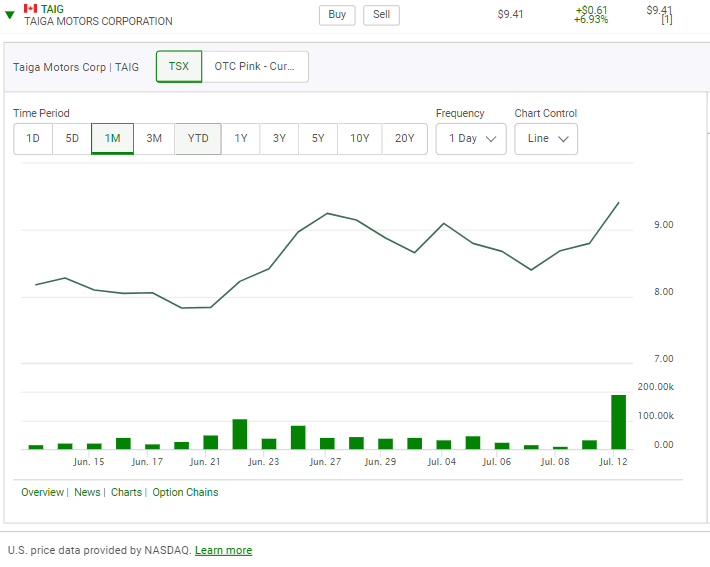The width and height of the screenshot is (710, 567).
Task: Click the price line endpoint at Jul. 12
Action: pos(619,203)
